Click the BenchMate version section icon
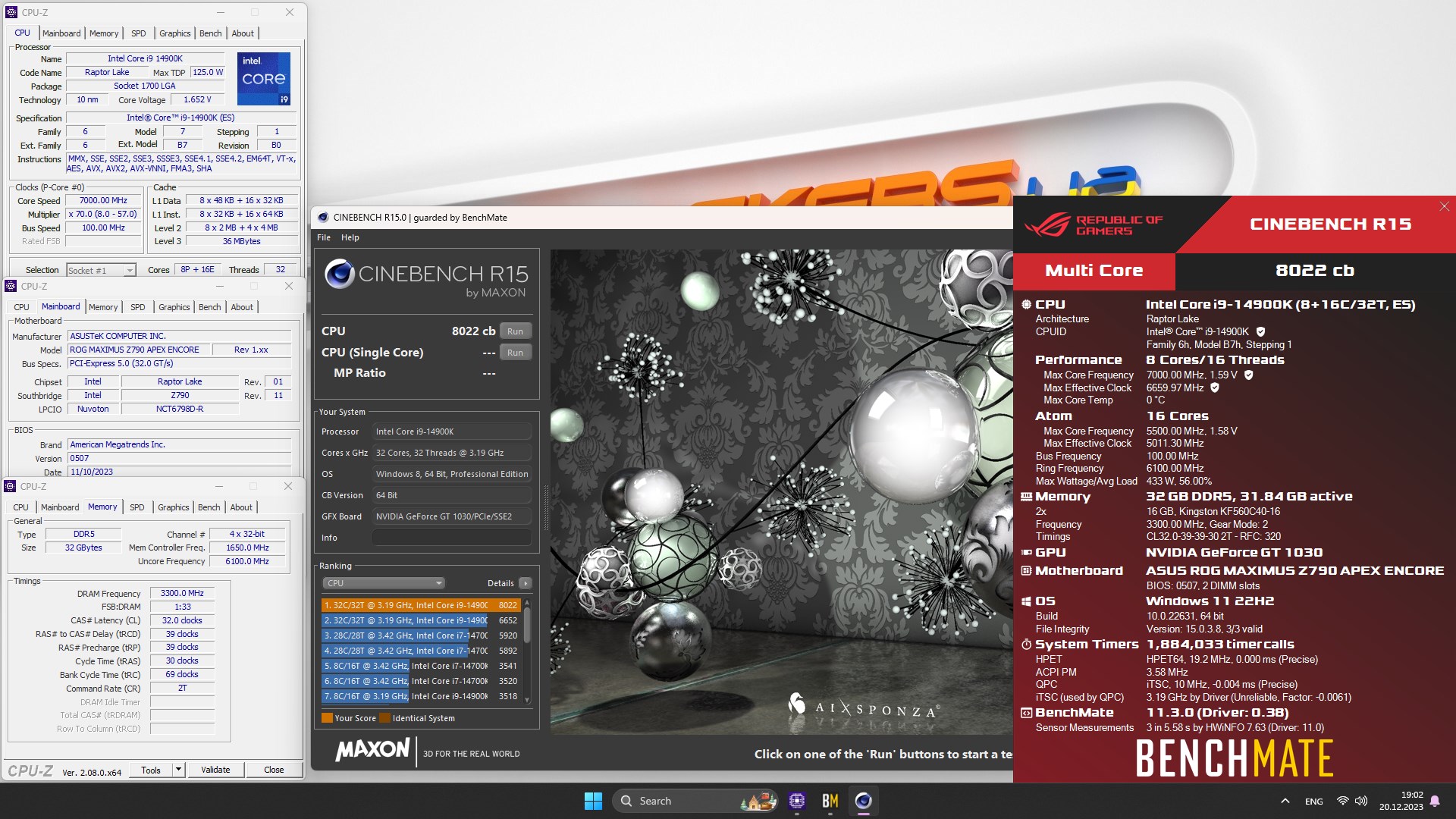The height and width of the screenshot is (819, 1456). [1026, 713]
